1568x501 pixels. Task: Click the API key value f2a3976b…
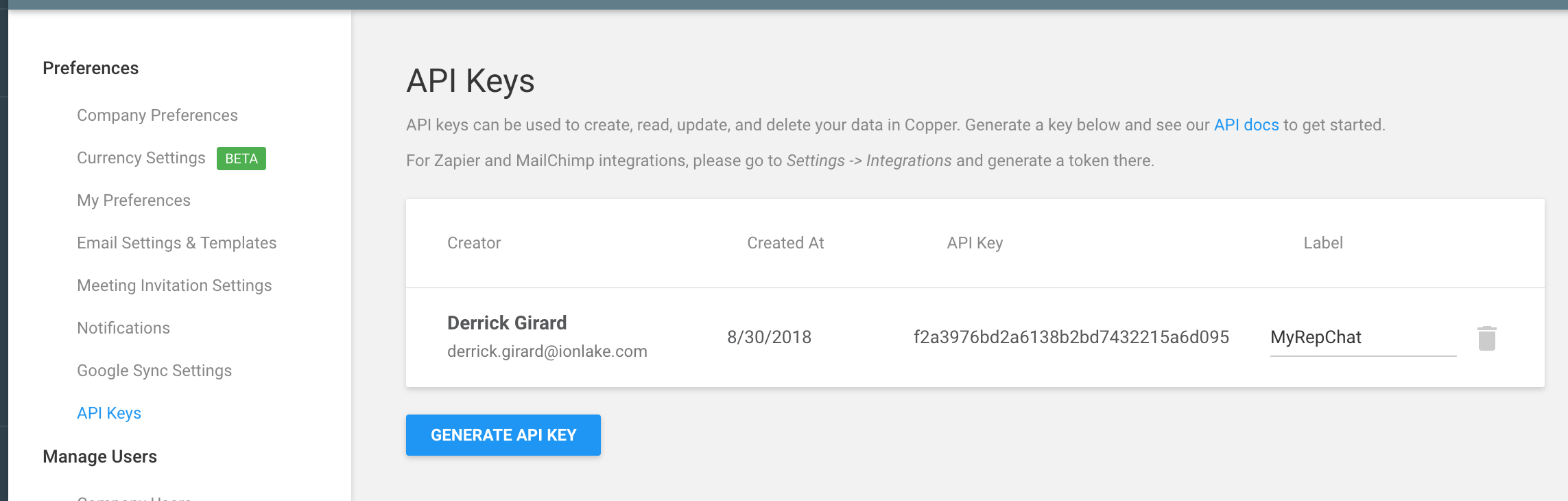tap(1071, 337)
